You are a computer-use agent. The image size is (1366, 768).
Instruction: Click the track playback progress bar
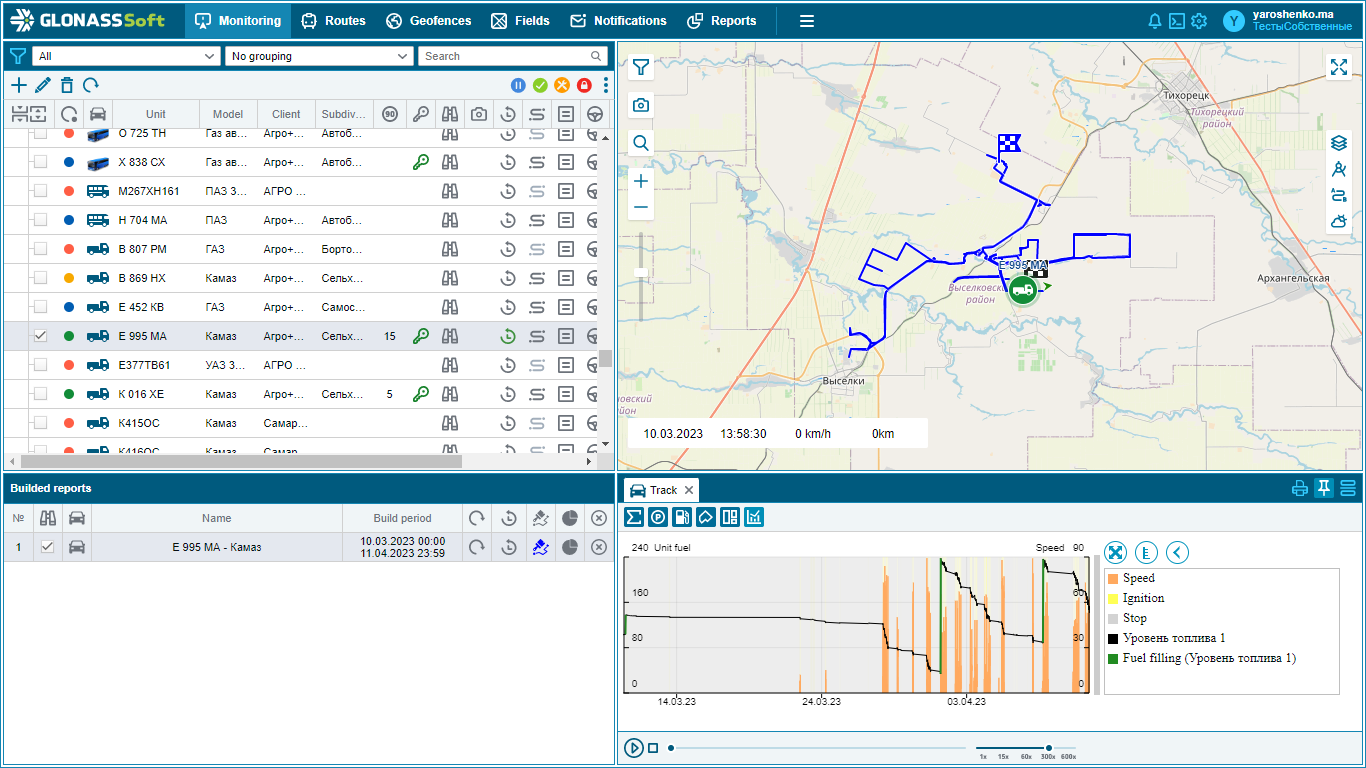(818, 748)
